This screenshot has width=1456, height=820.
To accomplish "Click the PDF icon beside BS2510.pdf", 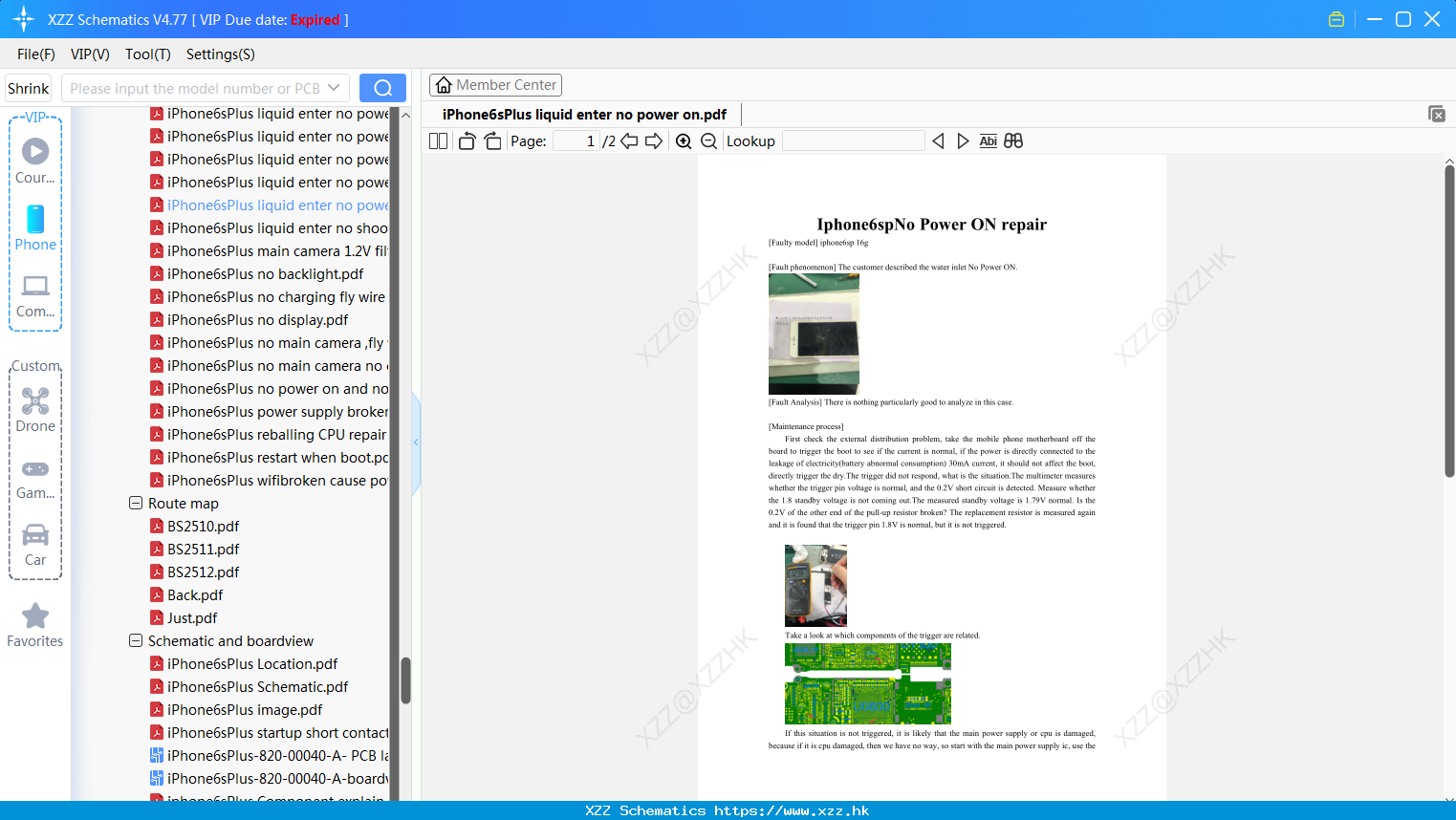I will (157, 527).
